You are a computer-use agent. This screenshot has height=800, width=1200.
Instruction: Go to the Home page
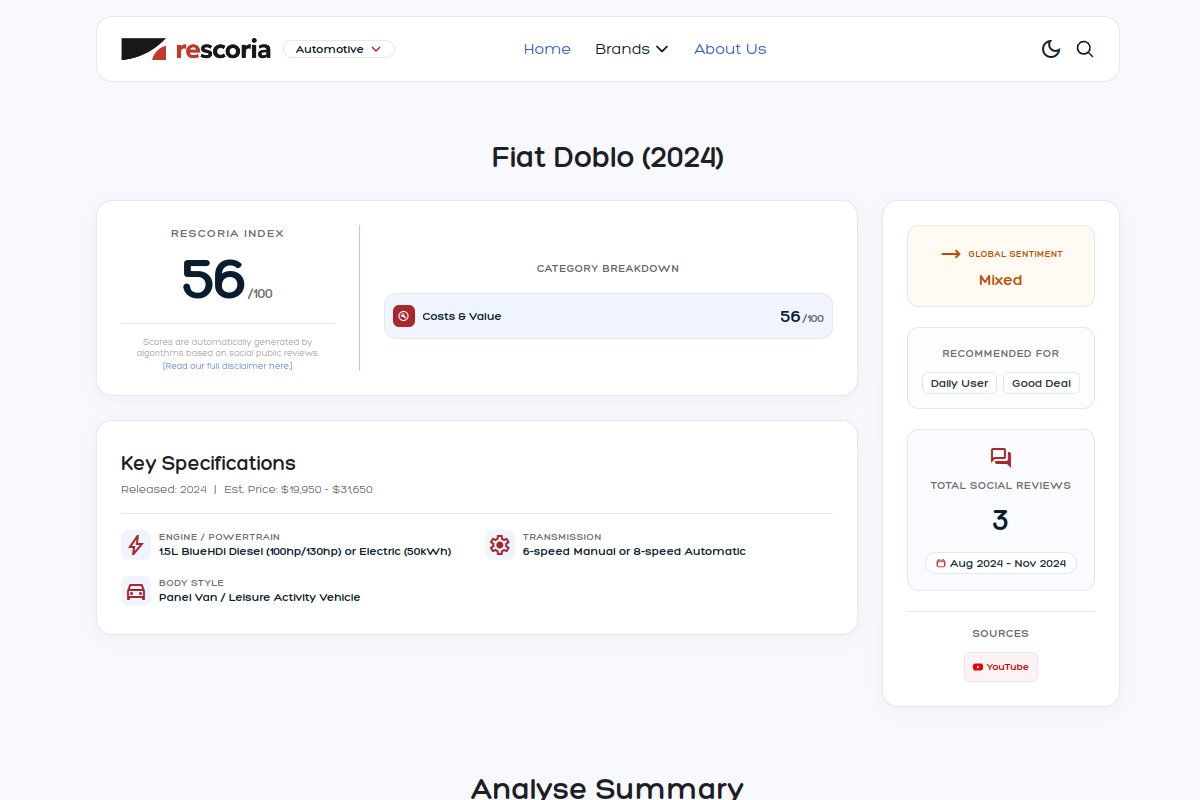tap(547, 49)
